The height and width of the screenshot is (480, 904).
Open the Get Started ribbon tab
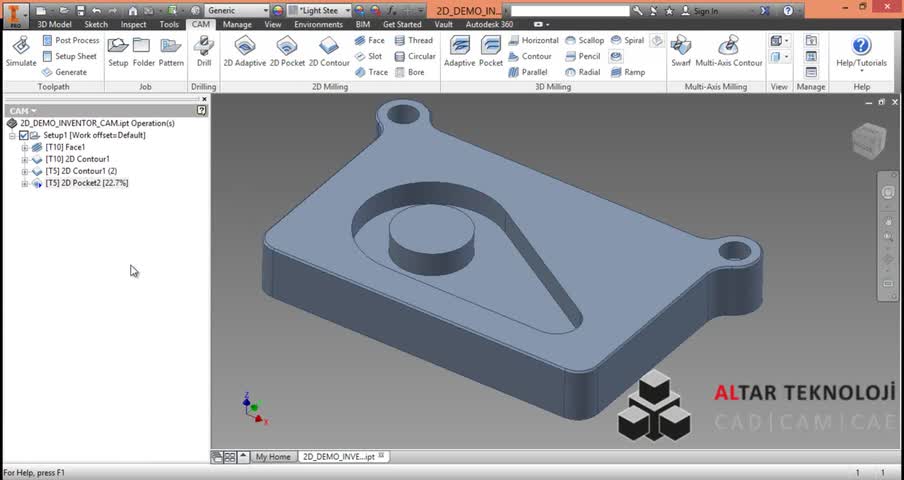tap(402, 24)
